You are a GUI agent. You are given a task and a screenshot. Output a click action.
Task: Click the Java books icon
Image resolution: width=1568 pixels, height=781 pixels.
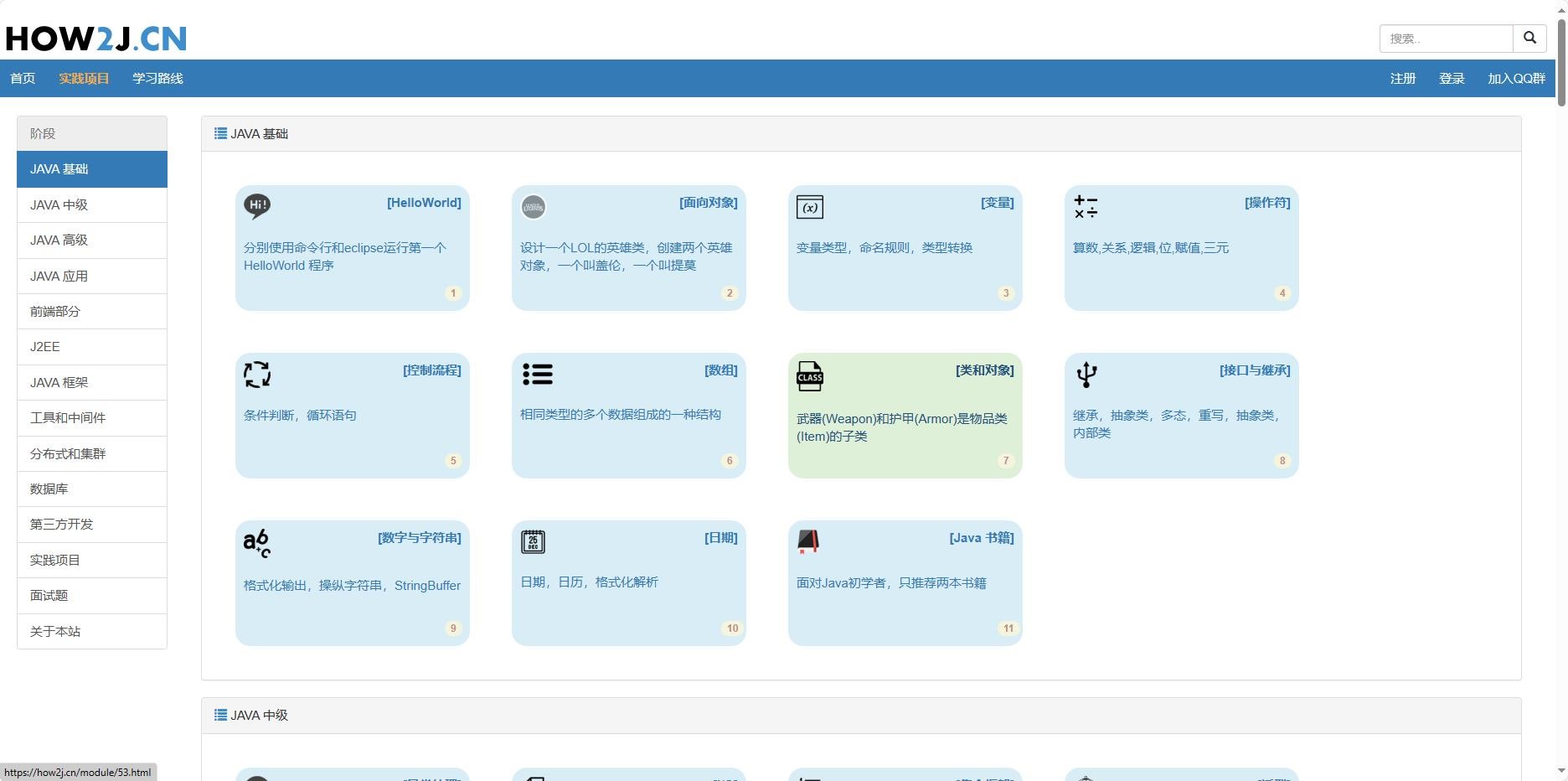click(808, 541)
